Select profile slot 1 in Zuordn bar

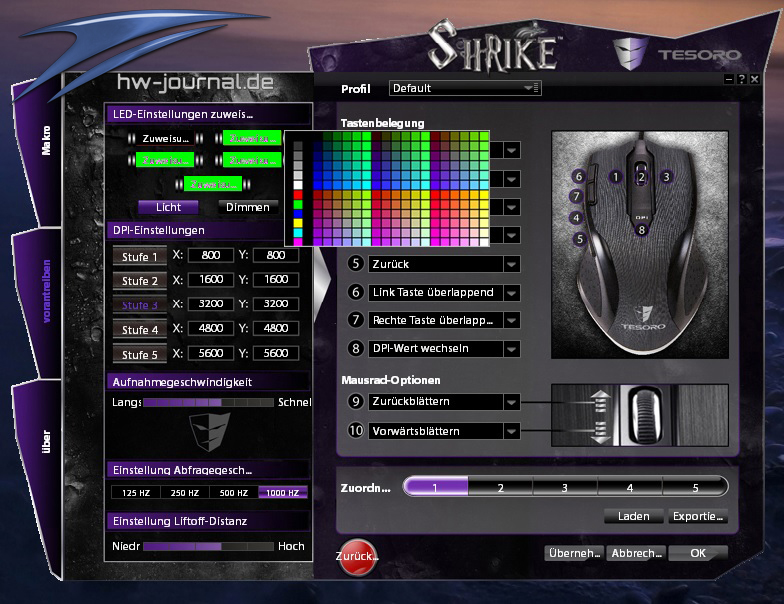click(x=435, y=486)
